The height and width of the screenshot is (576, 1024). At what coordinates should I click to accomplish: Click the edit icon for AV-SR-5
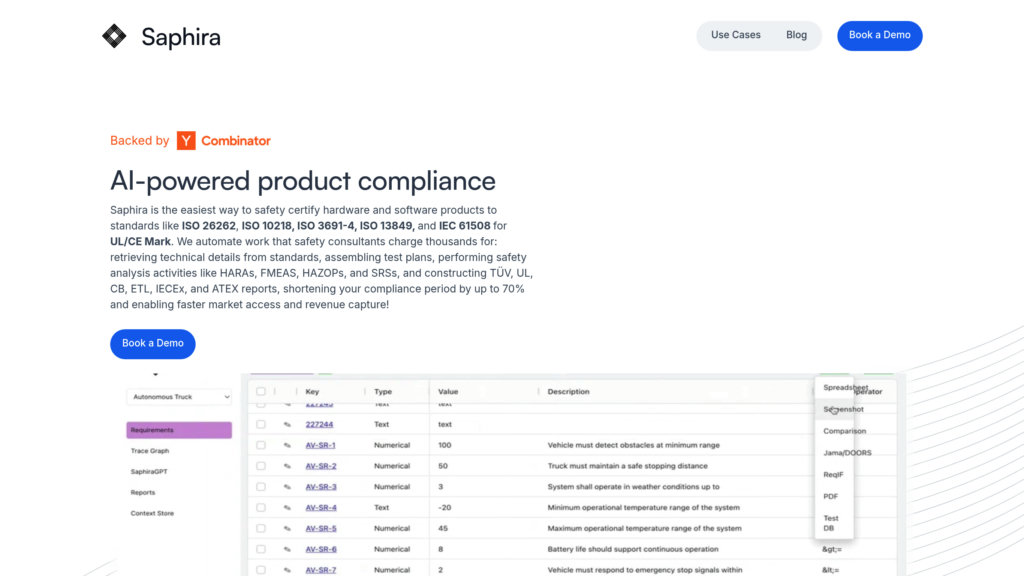tap(287, 529)
